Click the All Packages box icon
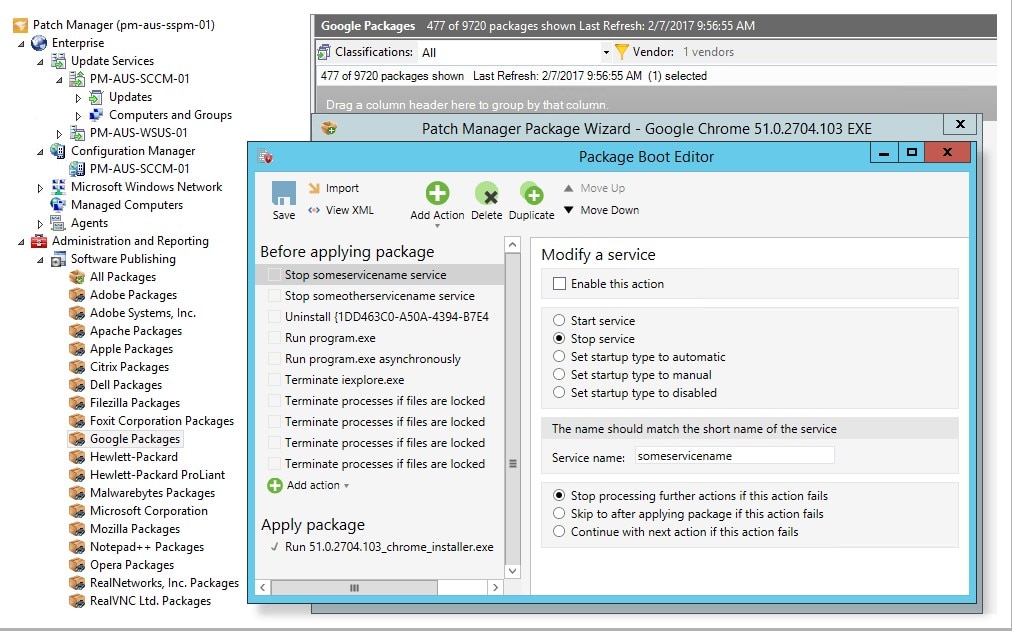The width and height of the screenshot is (1012, 631). [x=77, y=277]
